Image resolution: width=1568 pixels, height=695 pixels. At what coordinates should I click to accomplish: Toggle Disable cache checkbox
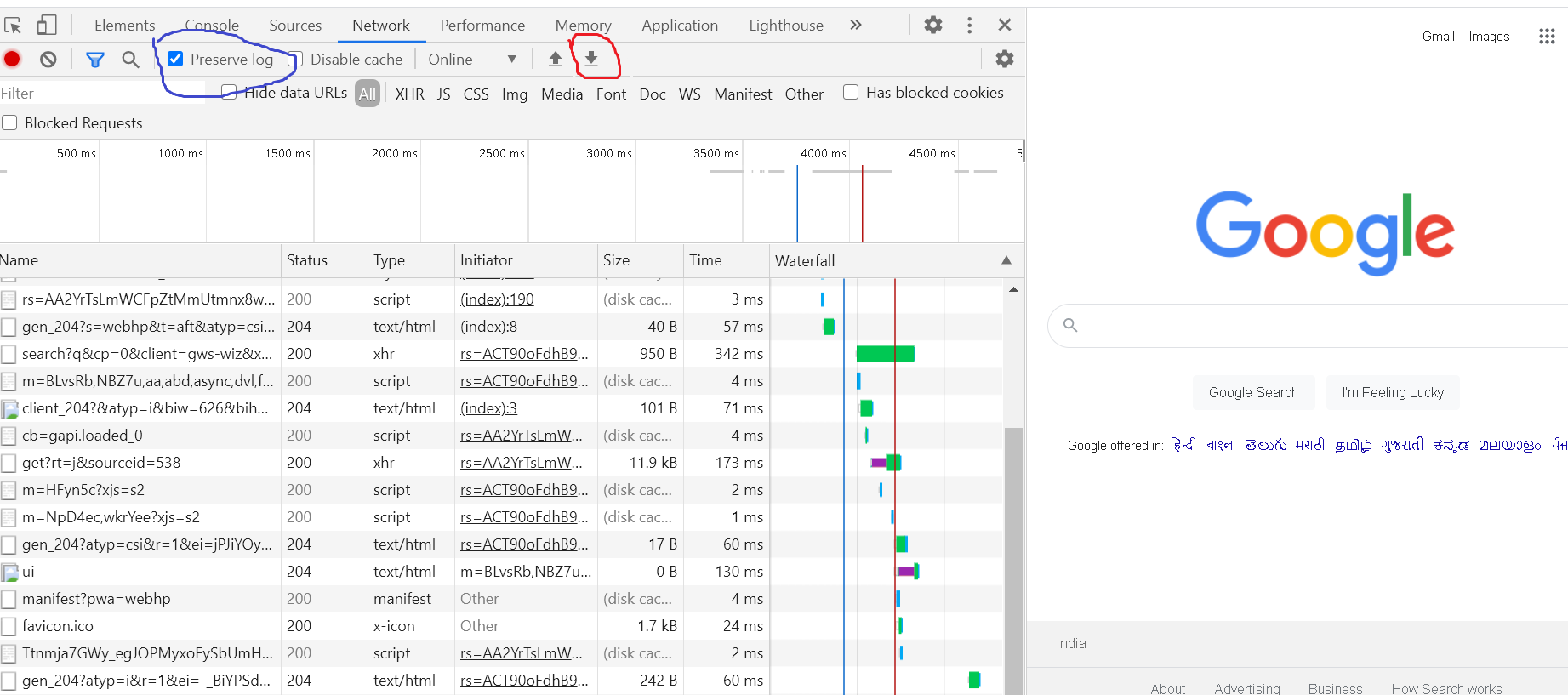click(295, 60)
